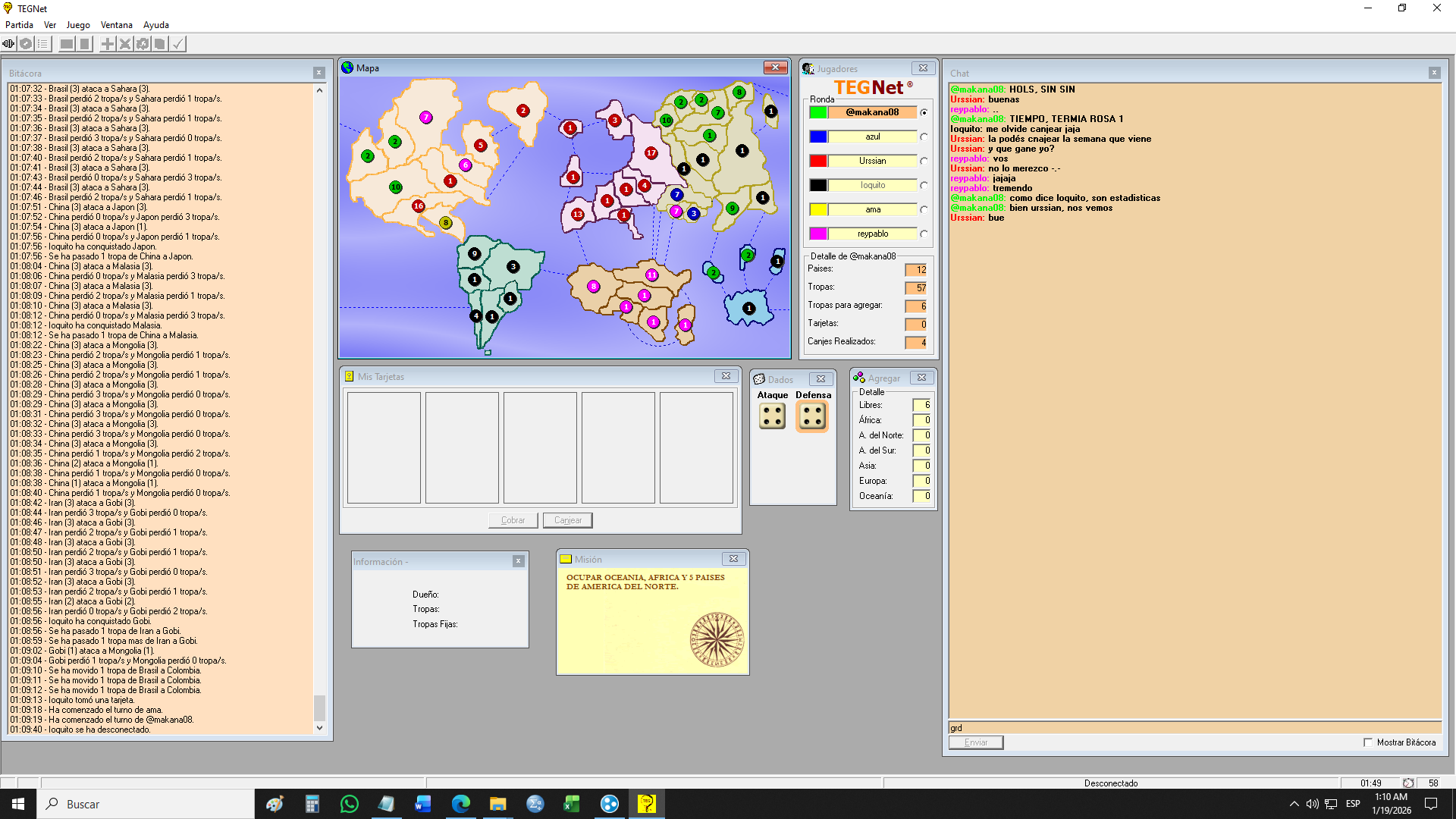1456x819 pixels.
Task: Open the Juego menu
Action: [x=78, y=25]
